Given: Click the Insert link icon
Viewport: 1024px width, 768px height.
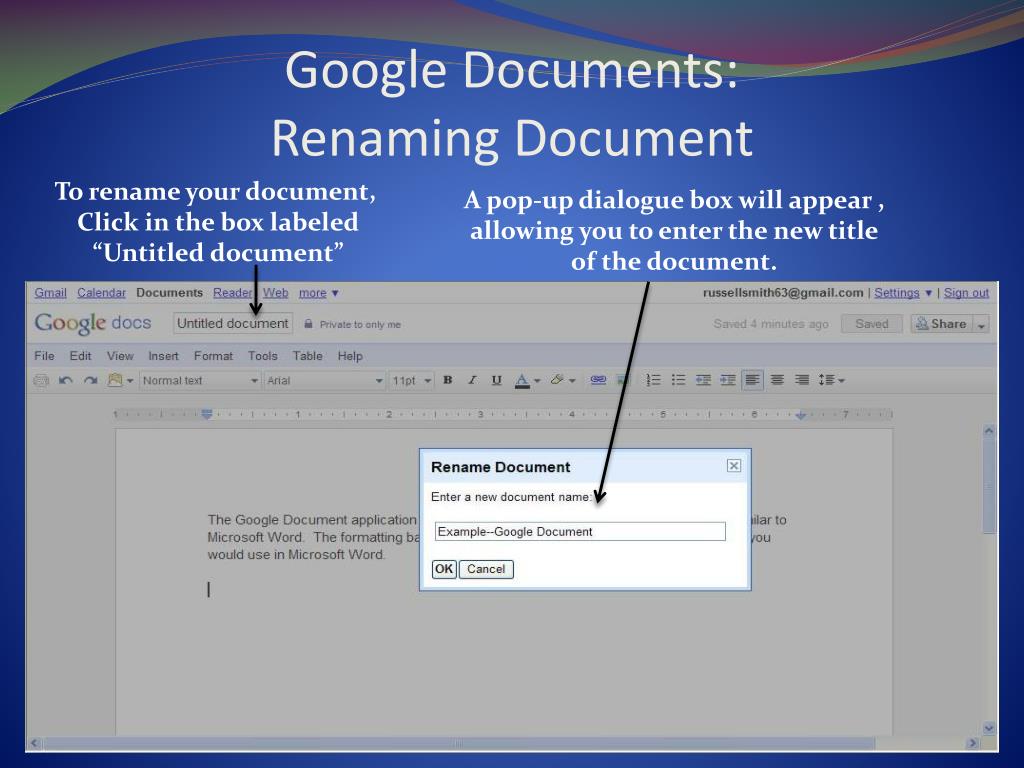Looking at the screenshot, I should (x=598, y=380).
